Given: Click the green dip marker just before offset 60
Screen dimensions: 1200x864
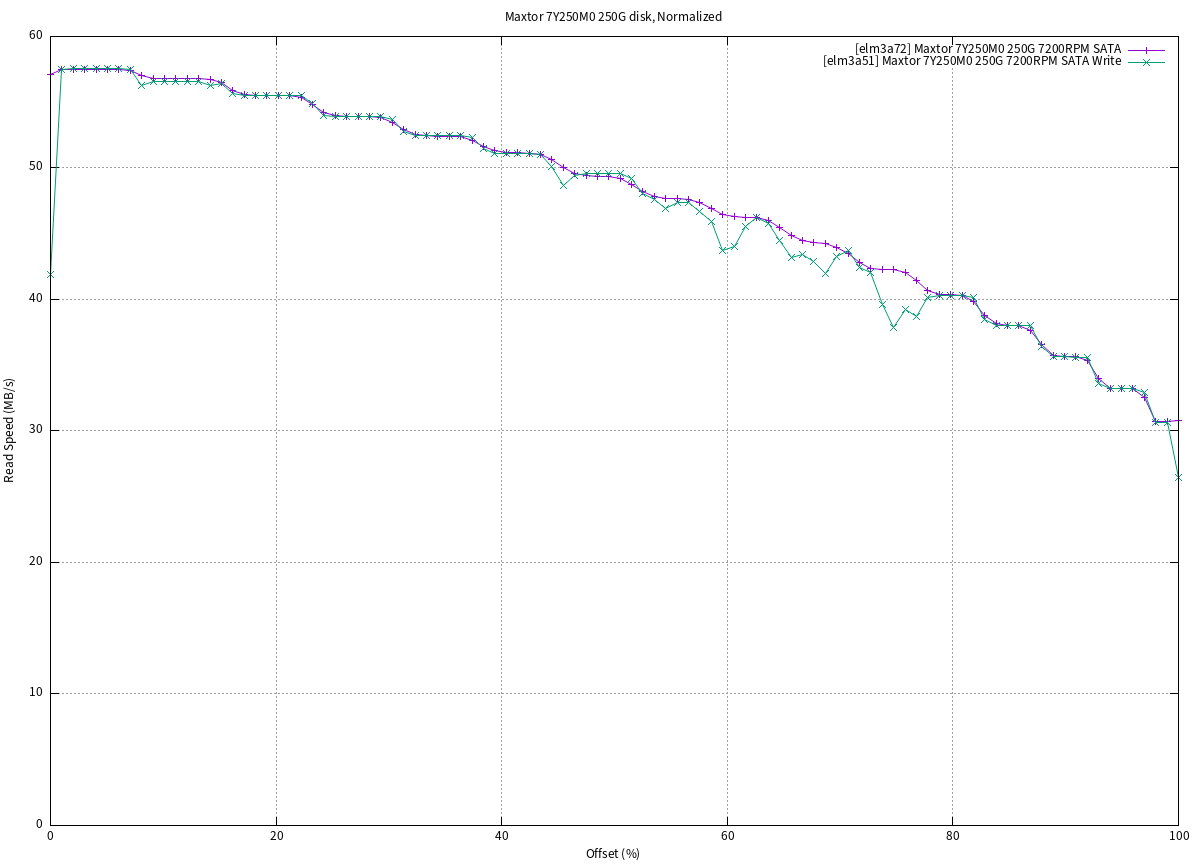Looking at the screenshot, I should [723, 250].
